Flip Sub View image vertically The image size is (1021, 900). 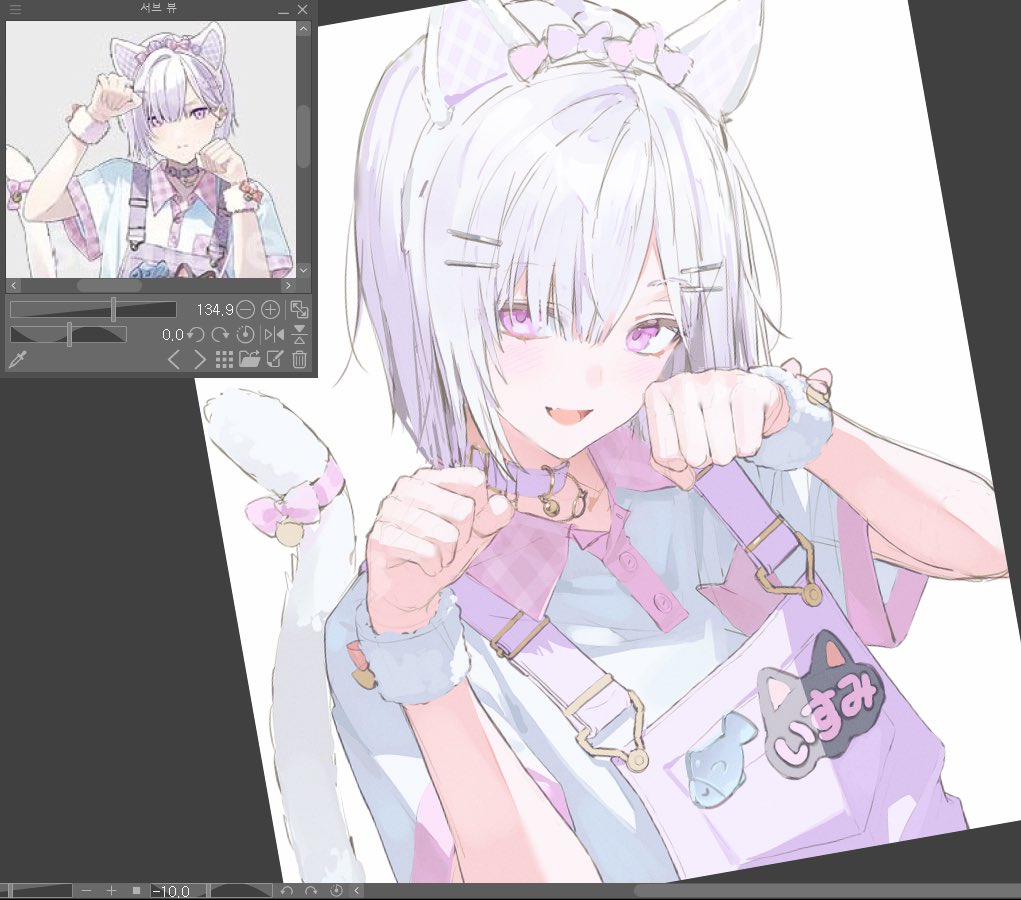[x=299, y=335]
